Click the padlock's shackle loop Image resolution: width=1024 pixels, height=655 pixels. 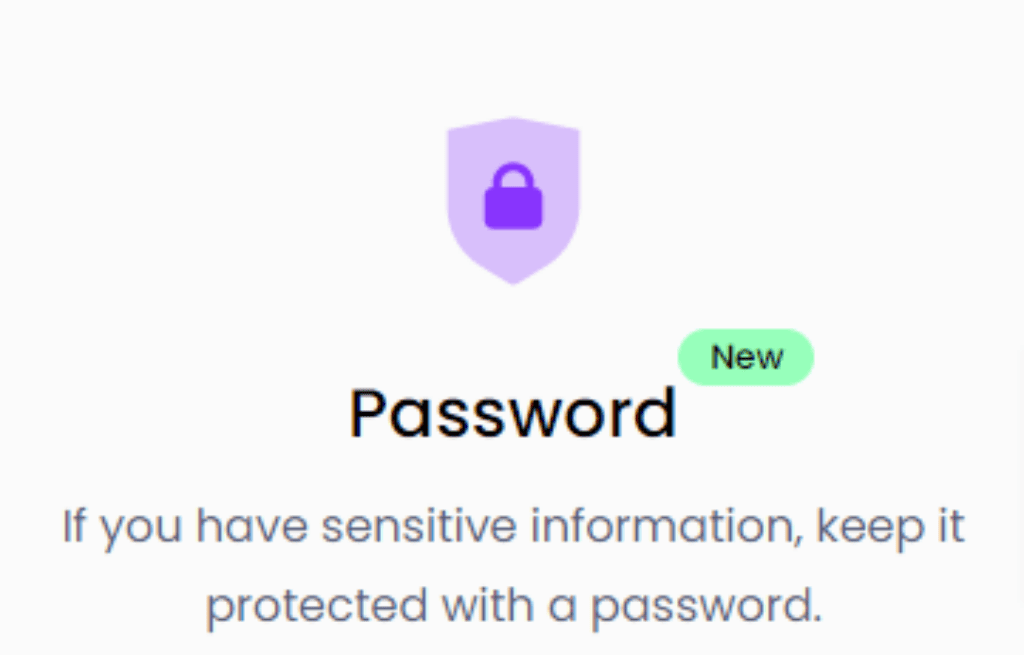(x=513, y=175)
